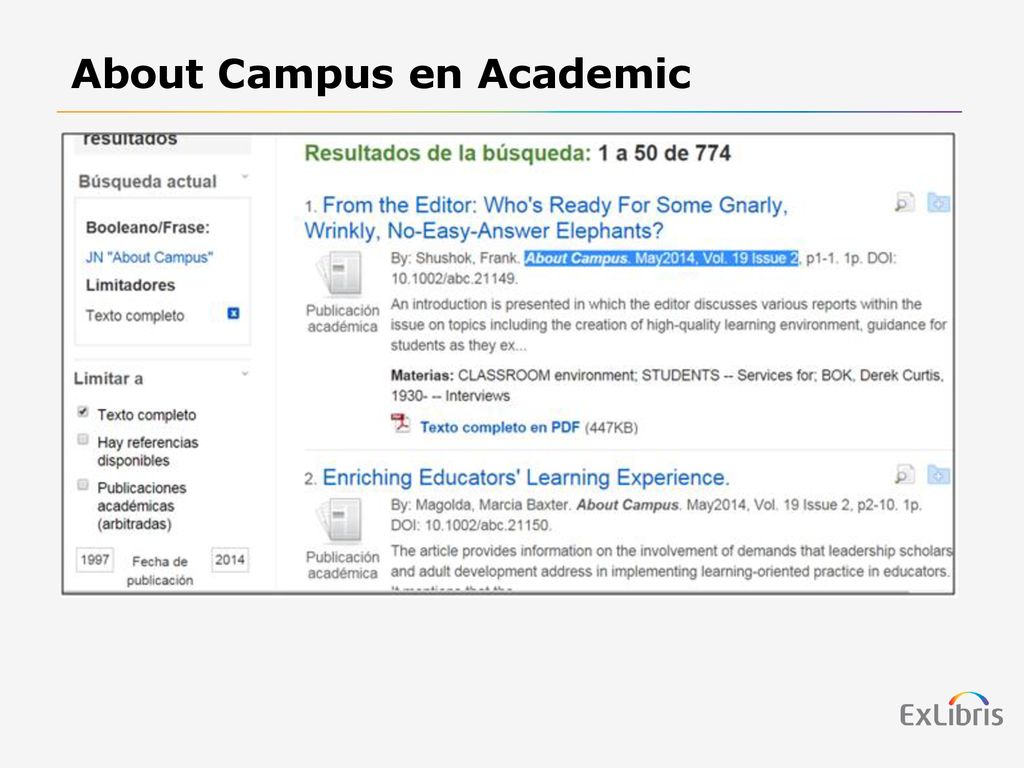Open preview icon for From the Editor result
Screen dimensions: 1024x768
(904, 202)
